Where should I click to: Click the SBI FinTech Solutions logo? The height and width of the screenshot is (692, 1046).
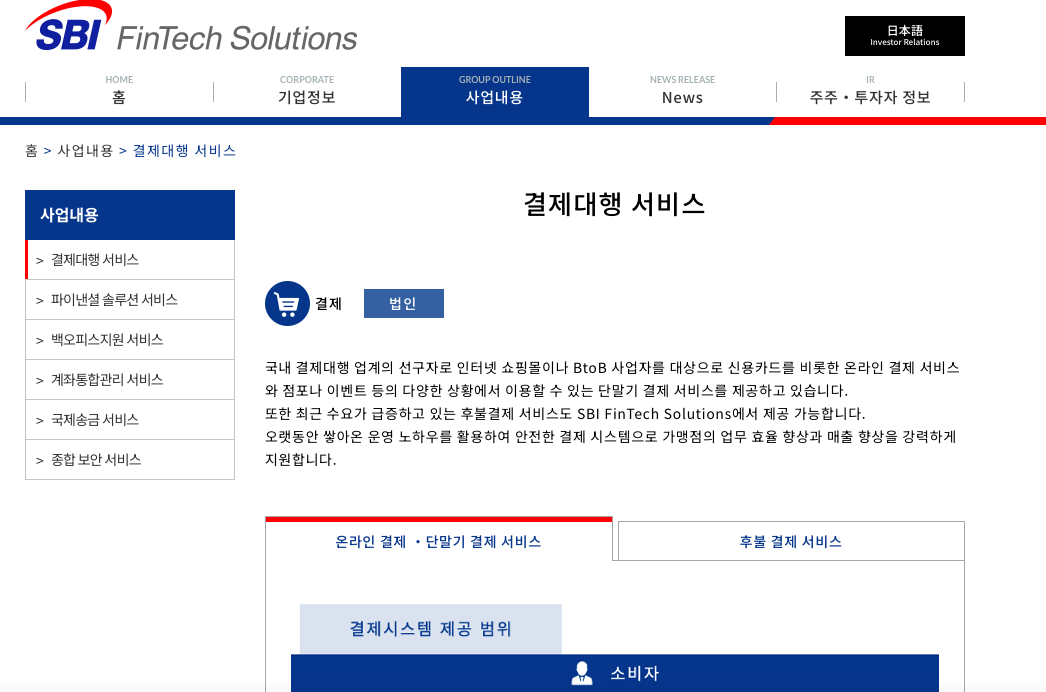(x=191, y=28)
